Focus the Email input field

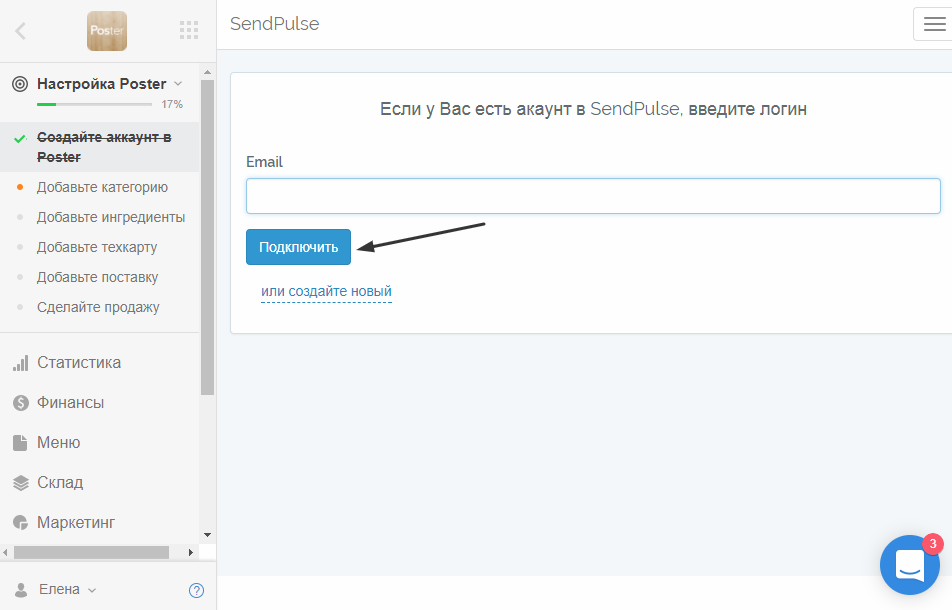593,195
